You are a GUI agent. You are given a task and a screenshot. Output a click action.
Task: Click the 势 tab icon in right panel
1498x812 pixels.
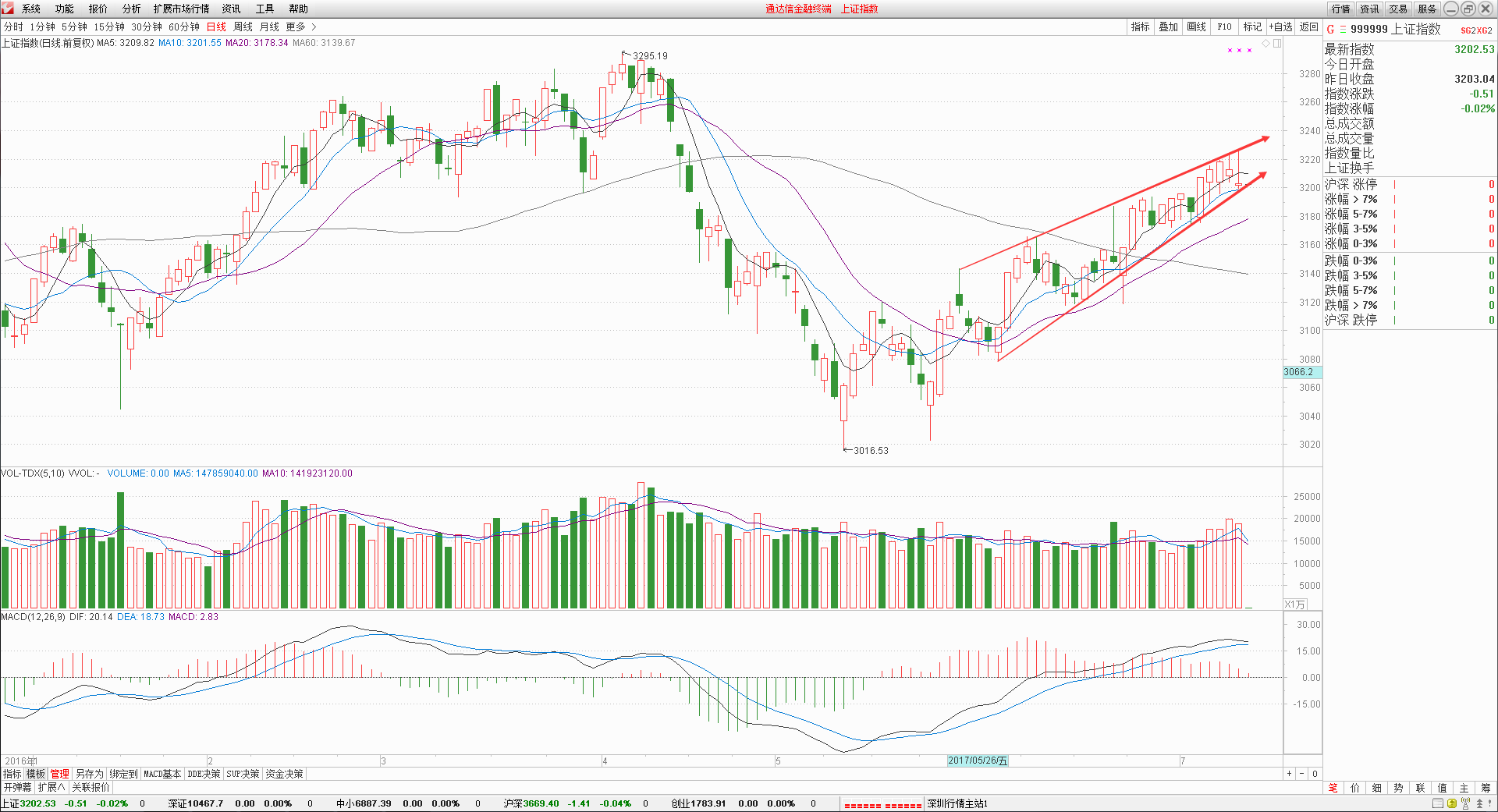(x=1399, y=788)
